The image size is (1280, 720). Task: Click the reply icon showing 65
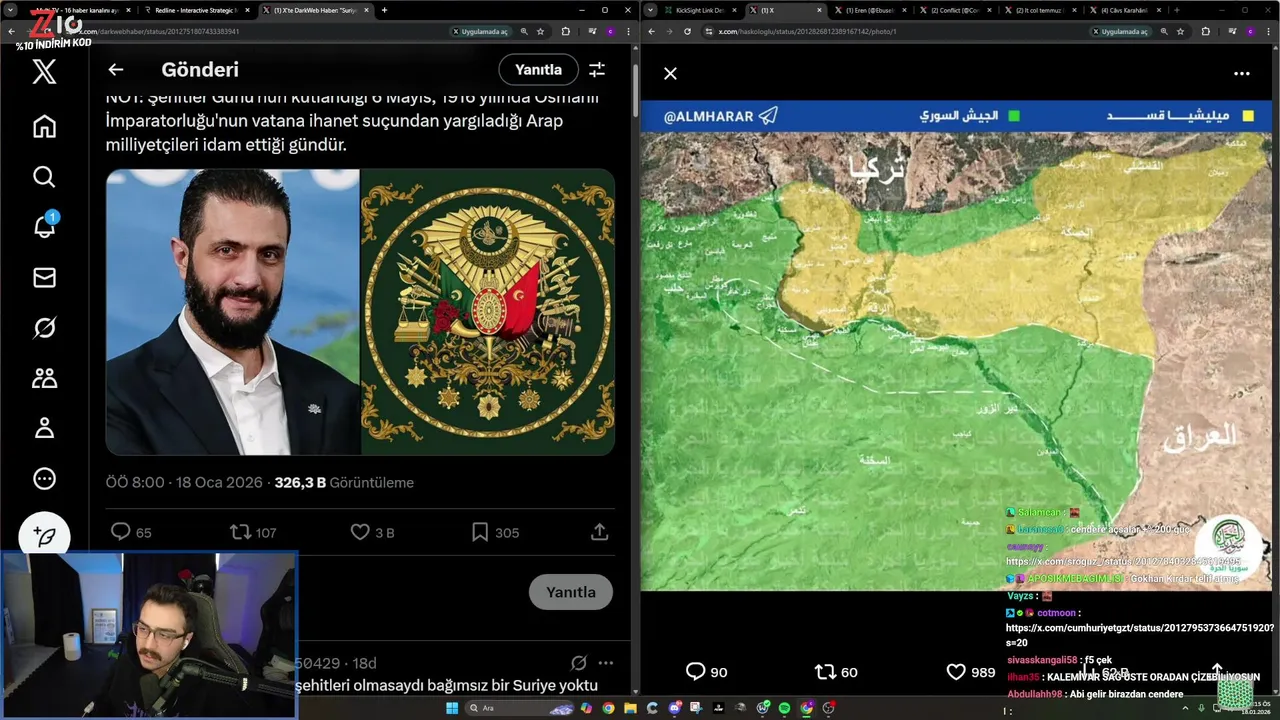pos(120,532)
